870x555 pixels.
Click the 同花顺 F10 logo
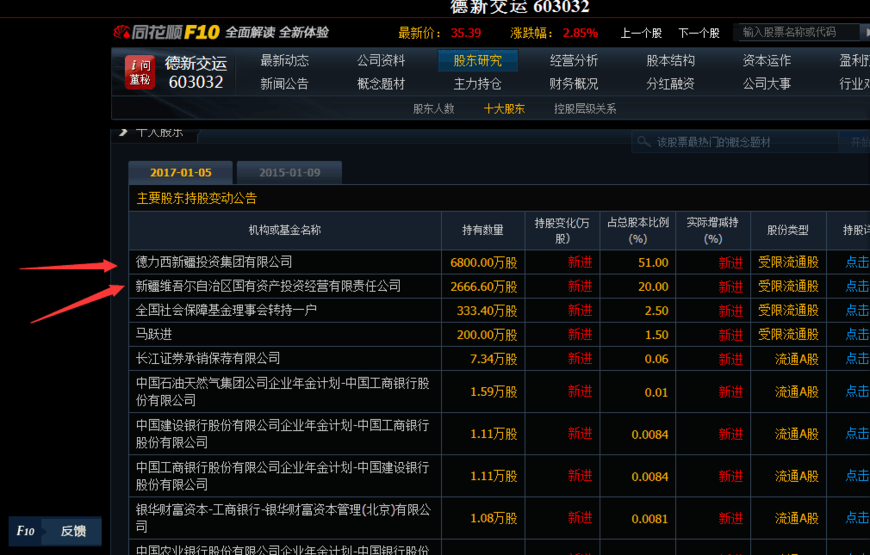pos(166,32)
